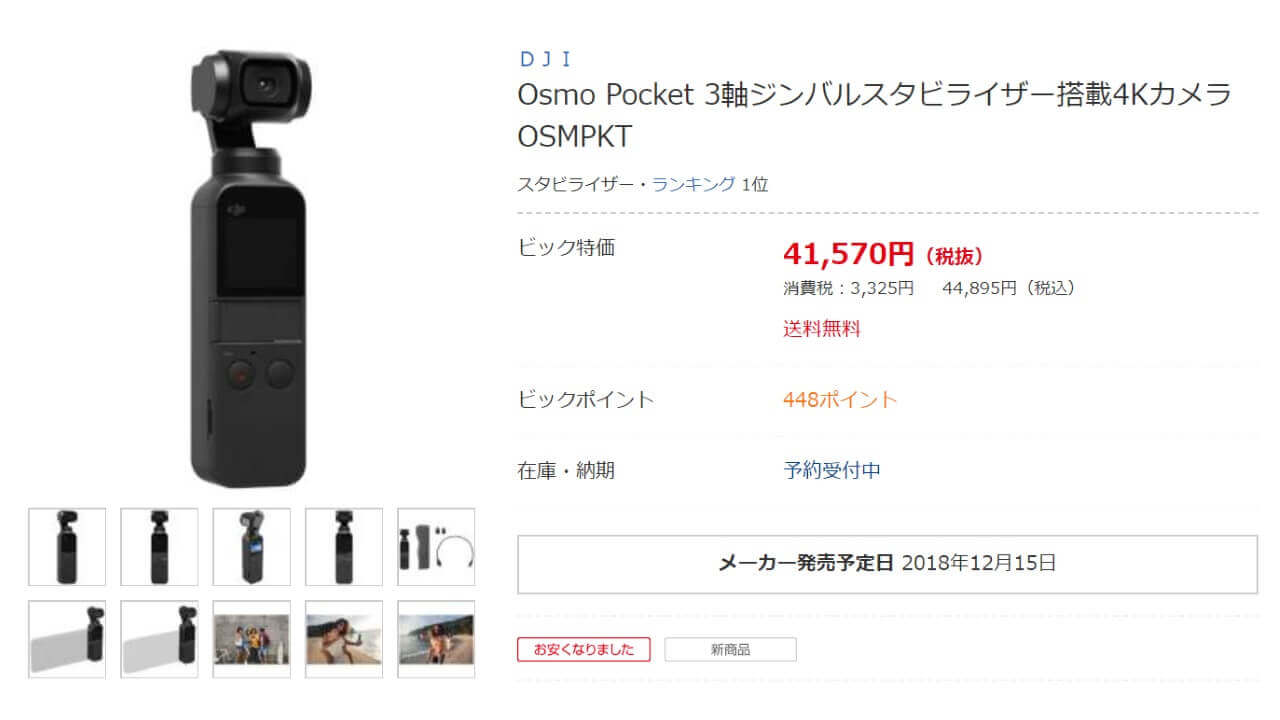Select the thumbnail with blue screen lit
This screenshot has height=720, width=1280.
tap(252, 546)
